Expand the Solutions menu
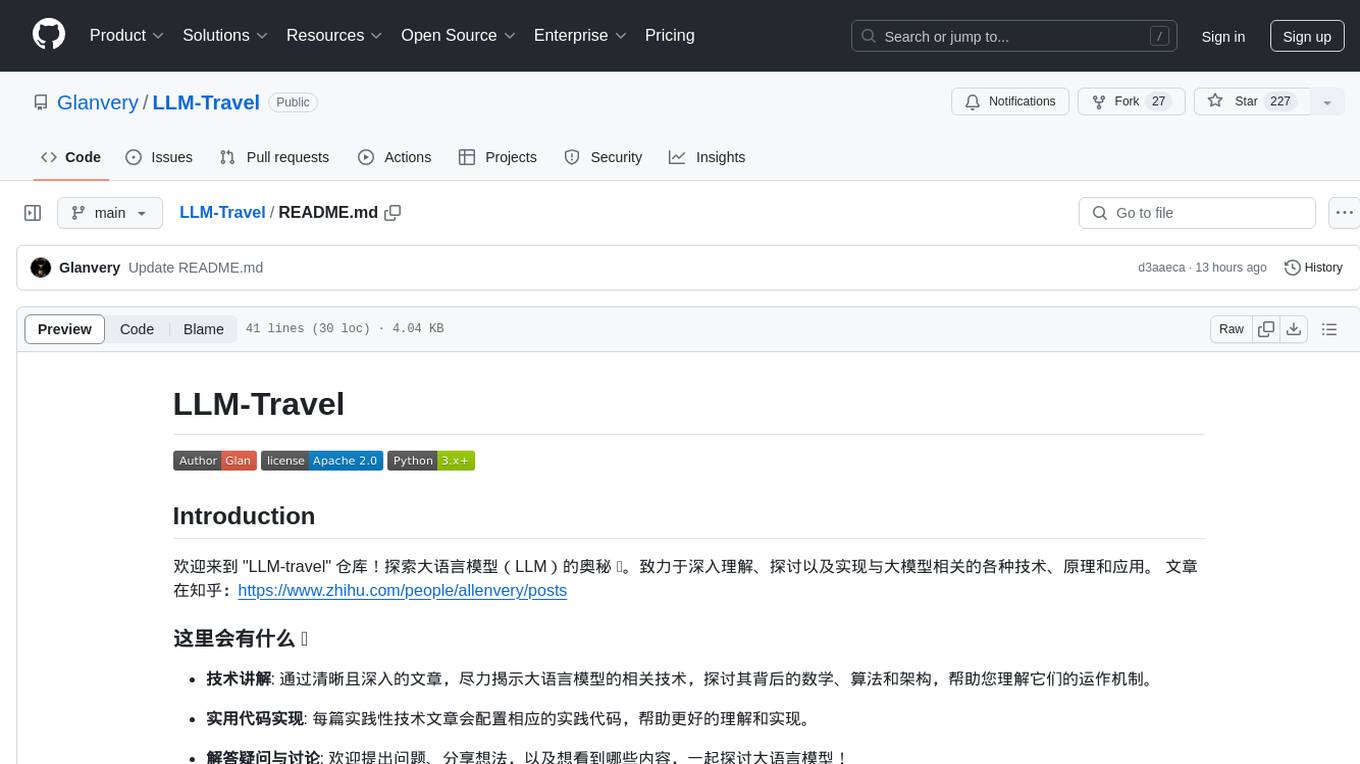 coord(225,35)
